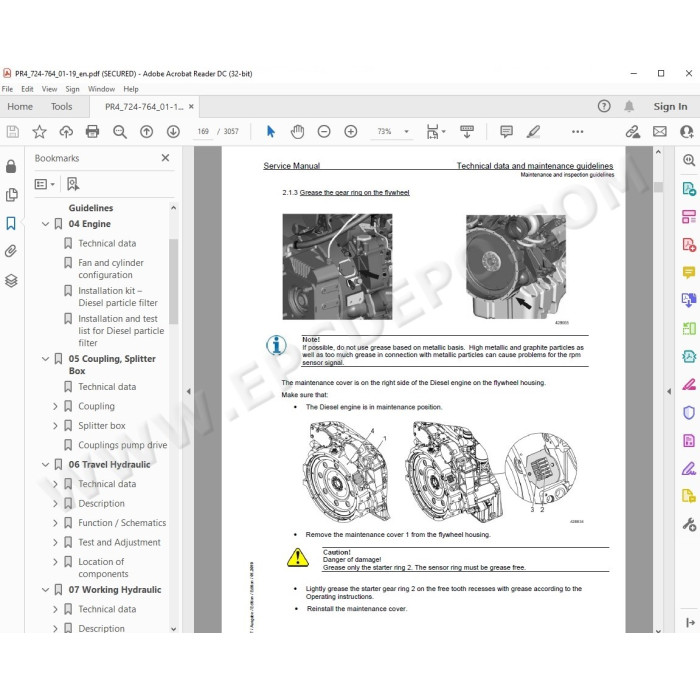Open Find text magnifier tool

120,132
